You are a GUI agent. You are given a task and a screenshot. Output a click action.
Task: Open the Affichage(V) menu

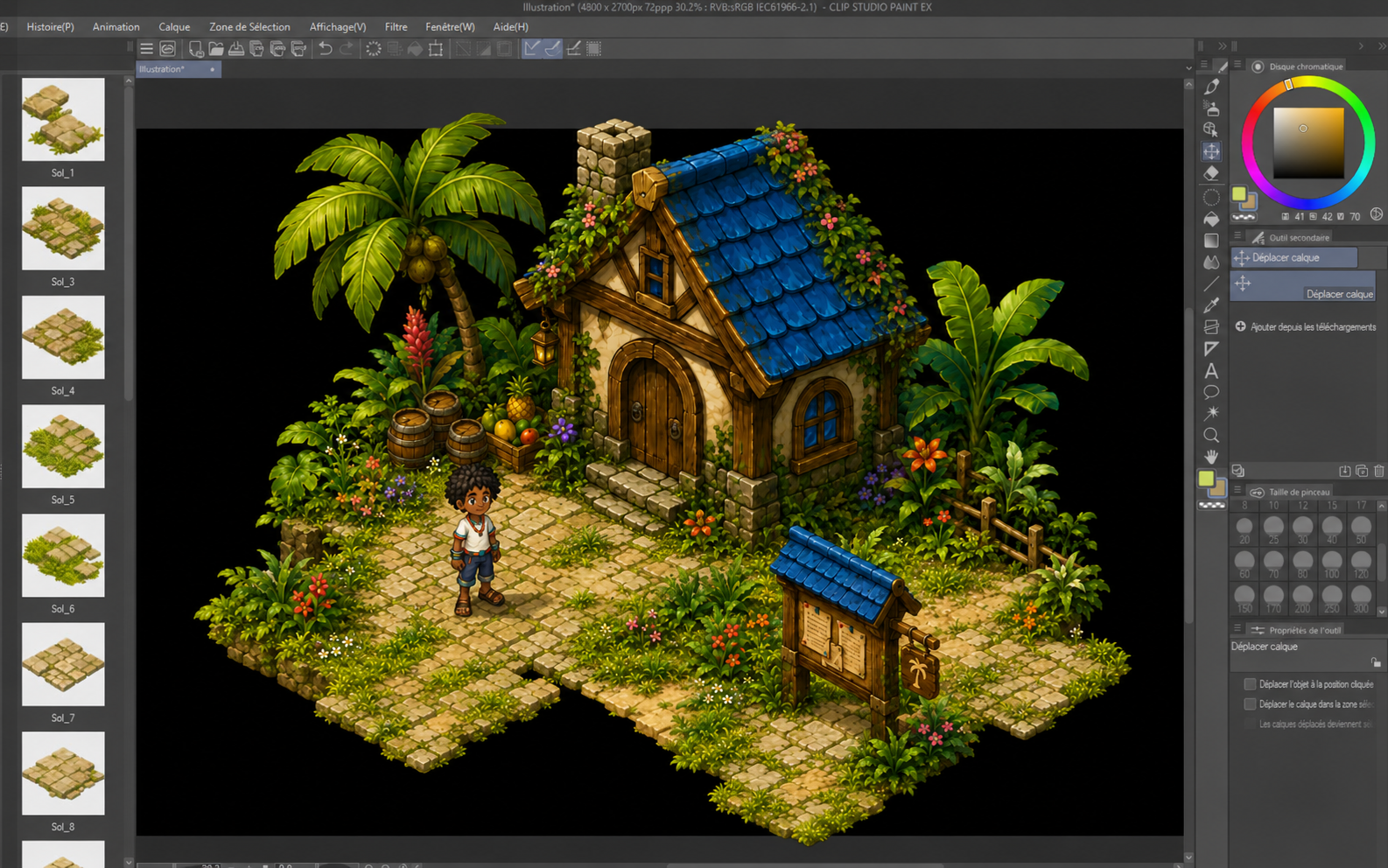[338, 27]
